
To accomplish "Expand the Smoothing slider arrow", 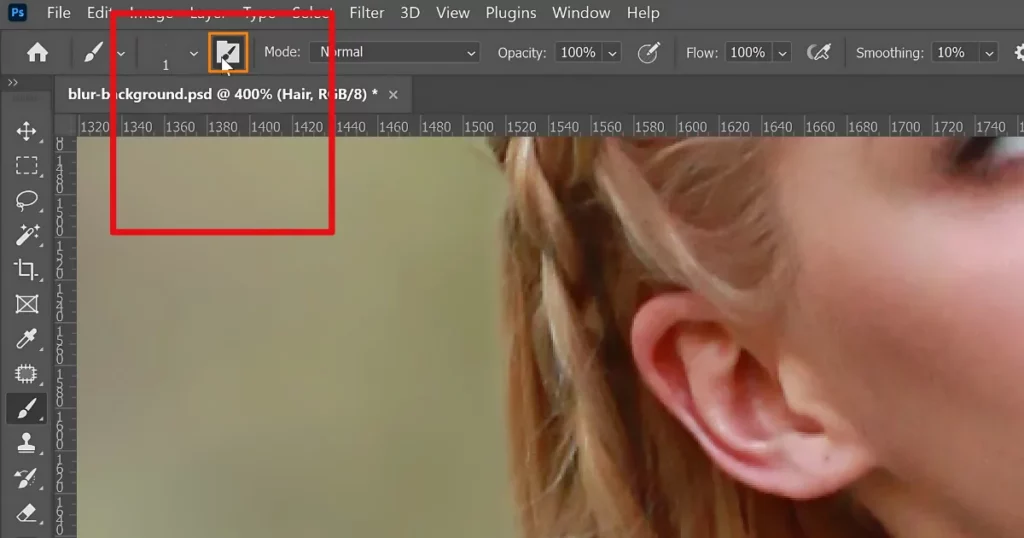I will 989,54.
